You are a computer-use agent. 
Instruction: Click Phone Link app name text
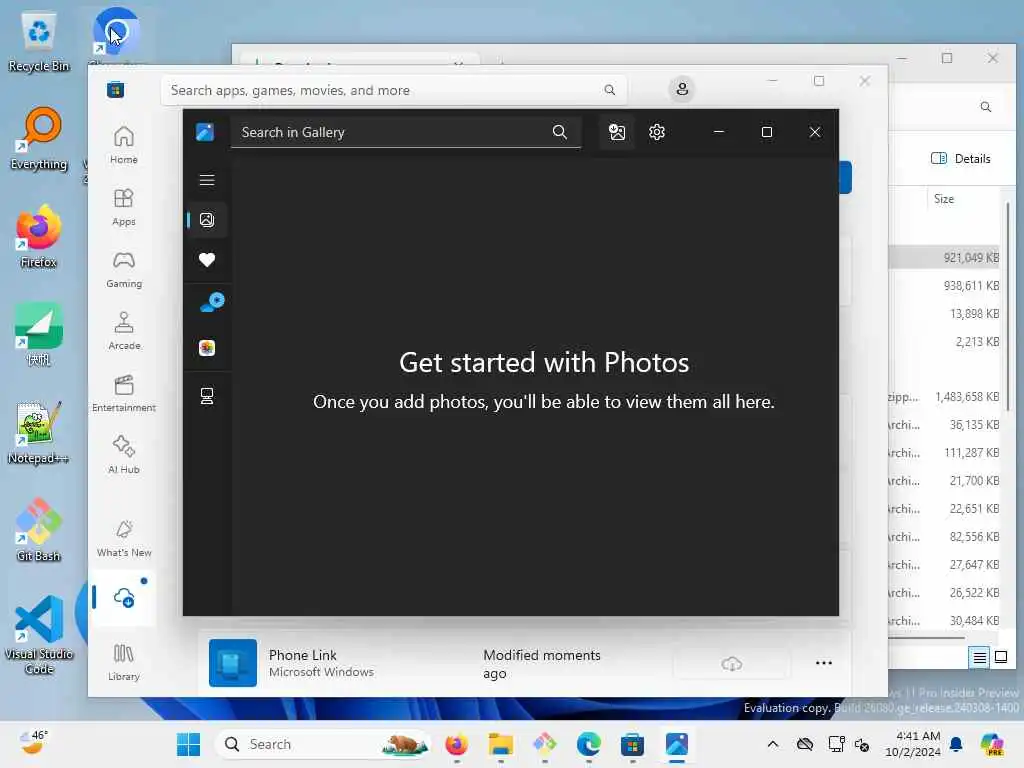click(x=302, y=655)
